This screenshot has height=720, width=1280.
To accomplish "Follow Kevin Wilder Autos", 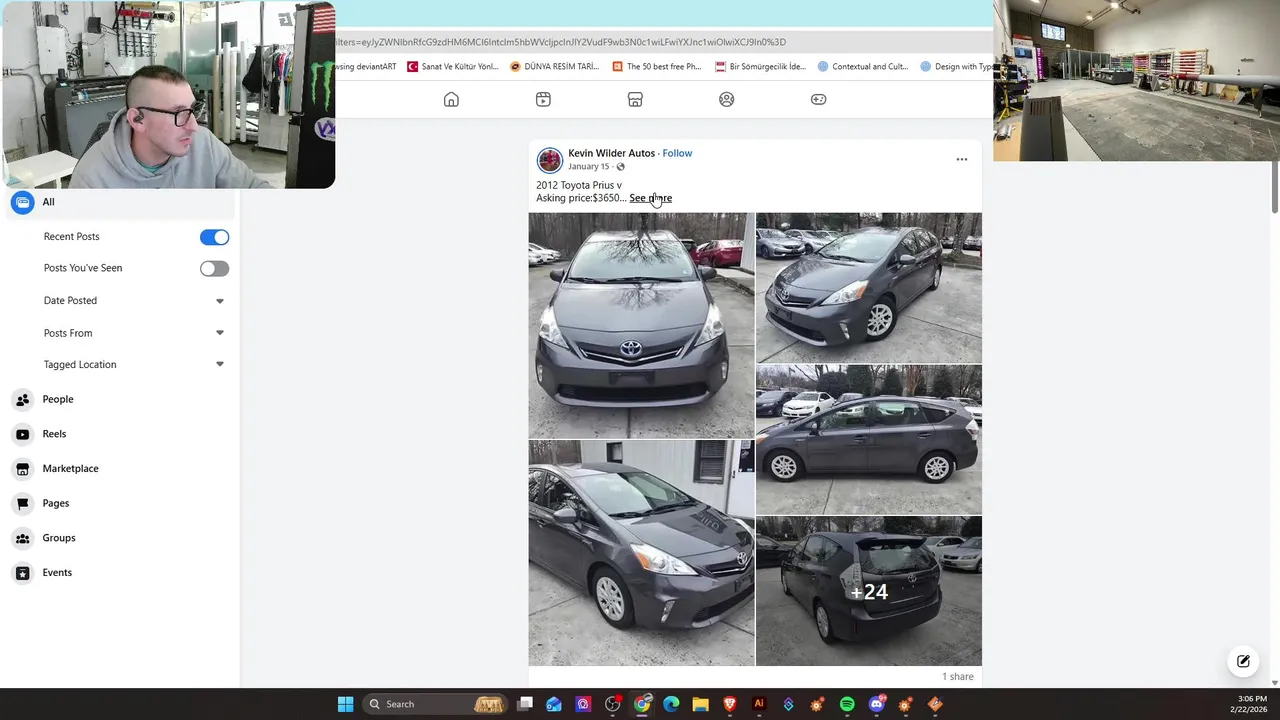I will [x=677, y=153].
